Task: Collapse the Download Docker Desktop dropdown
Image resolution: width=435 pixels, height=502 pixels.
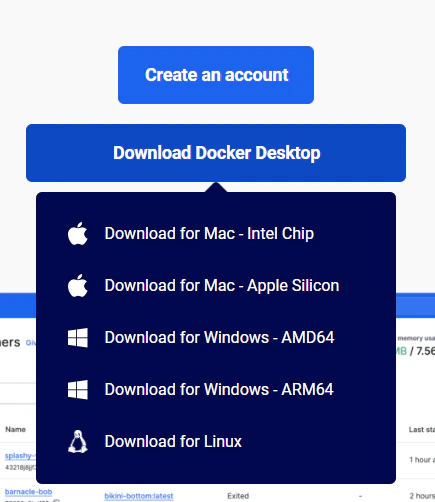Action: click(216, 153)
